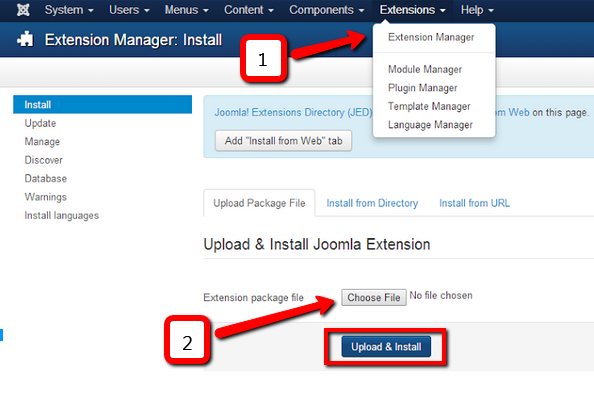Expand the Content dropdown menu
The image size is (594, 420).
[249, 10]
